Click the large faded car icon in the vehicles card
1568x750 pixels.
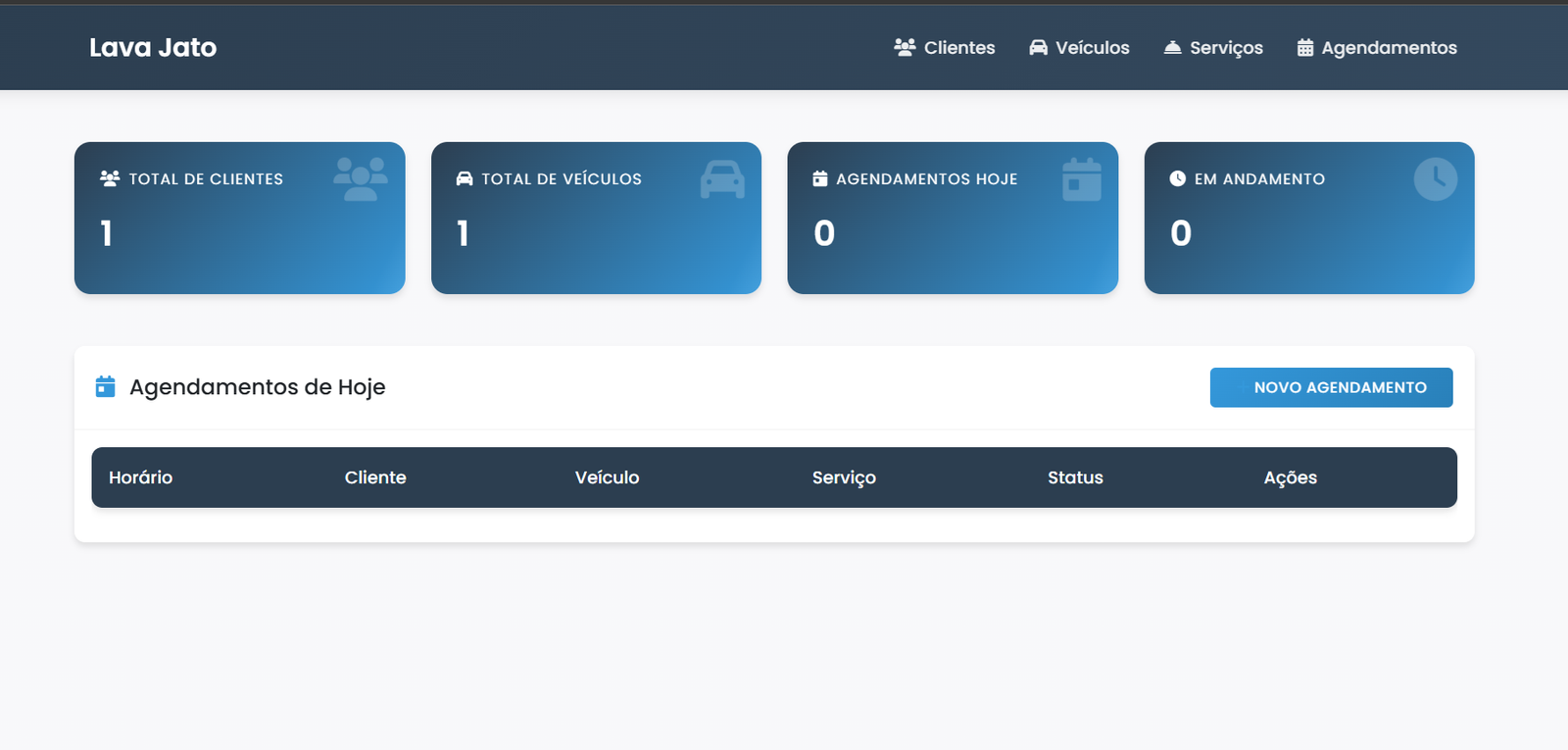722,179
